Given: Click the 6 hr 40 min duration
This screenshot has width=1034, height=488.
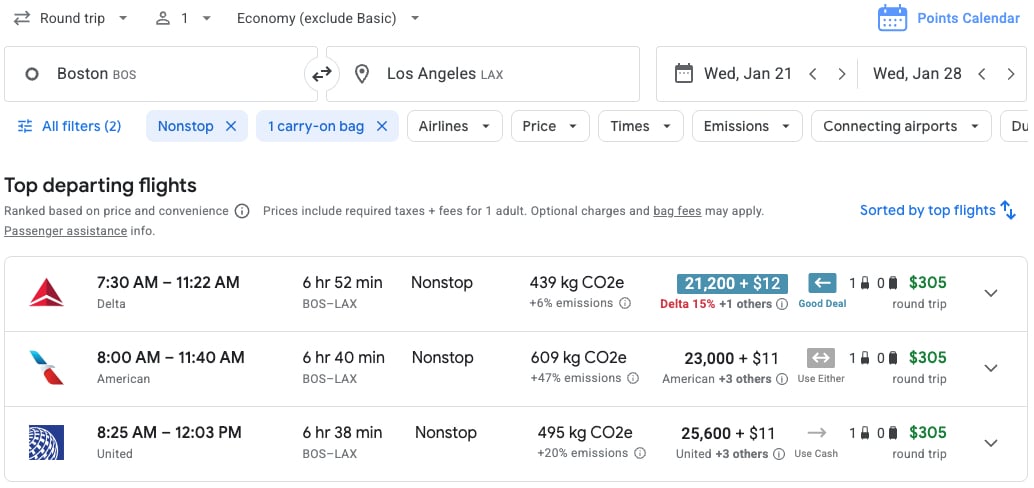Looking at the screenshot, I should 344,358.
